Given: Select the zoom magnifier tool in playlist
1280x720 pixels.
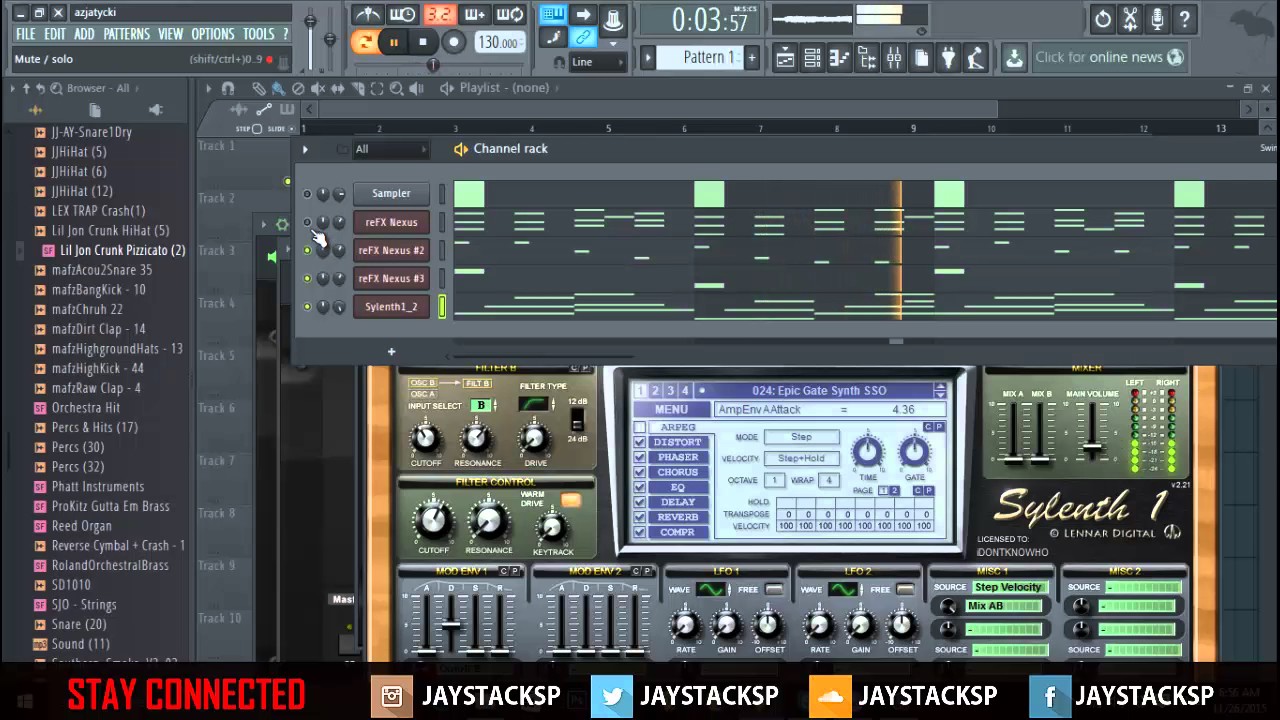Looking at the screenshot, I should tap(397, 88).
